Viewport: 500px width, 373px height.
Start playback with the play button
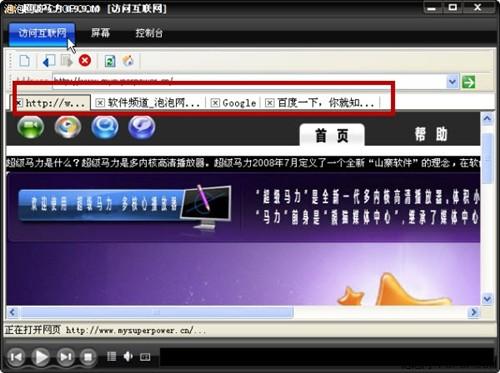tap(41, 357)
